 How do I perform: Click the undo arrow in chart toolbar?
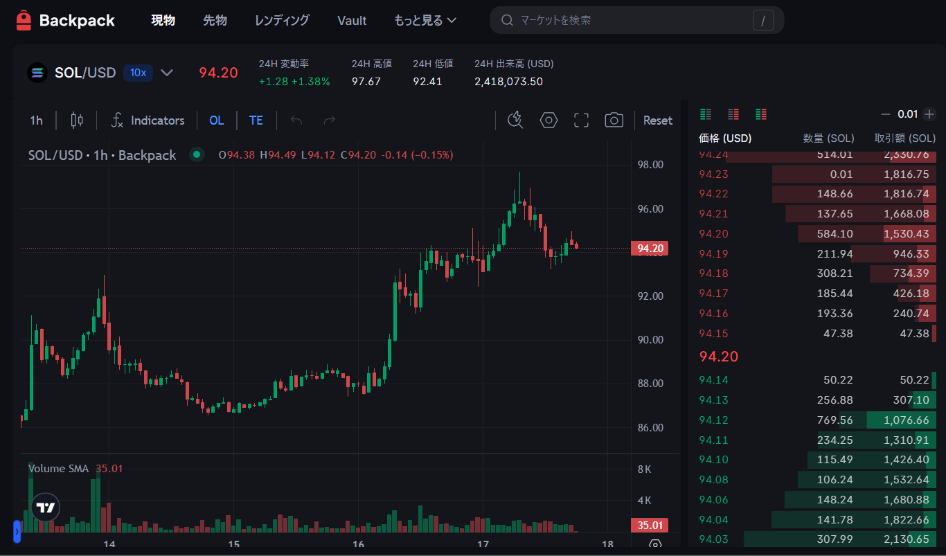coord(296,120)
